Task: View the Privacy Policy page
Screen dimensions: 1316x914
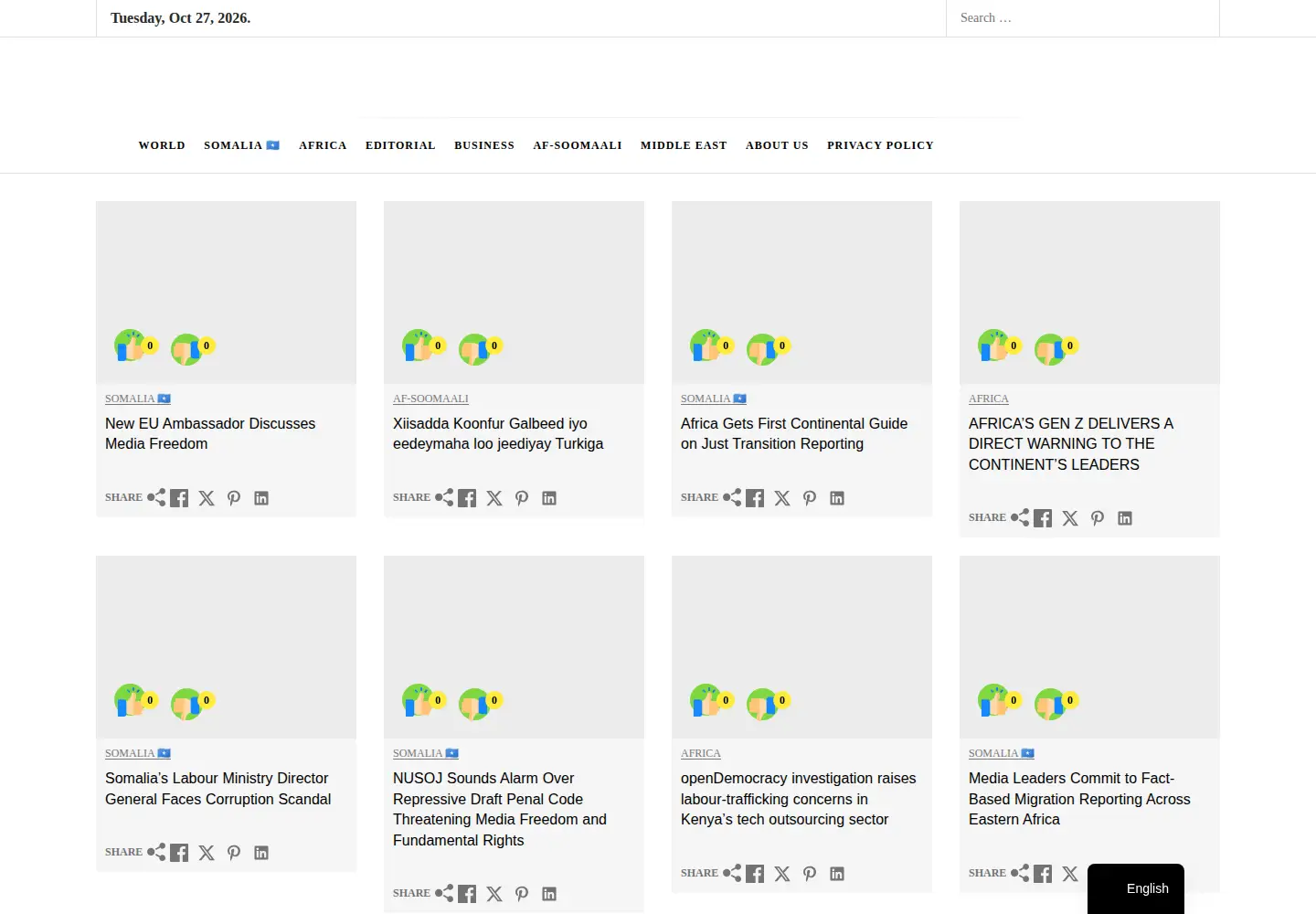Action: tap(880, 145)
